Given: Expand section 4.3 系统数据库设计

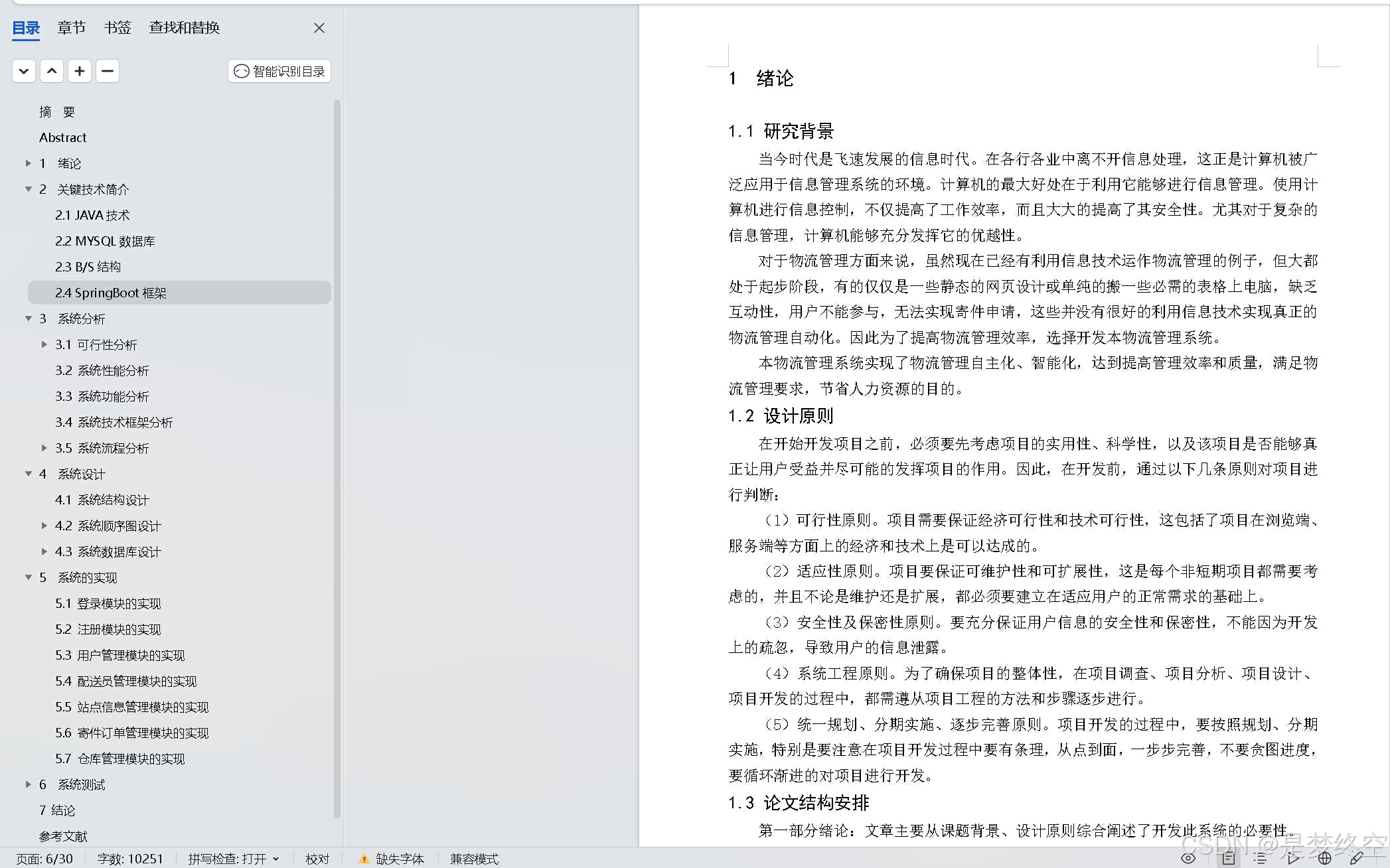Looking at the screenshot, I should (44, 551).
